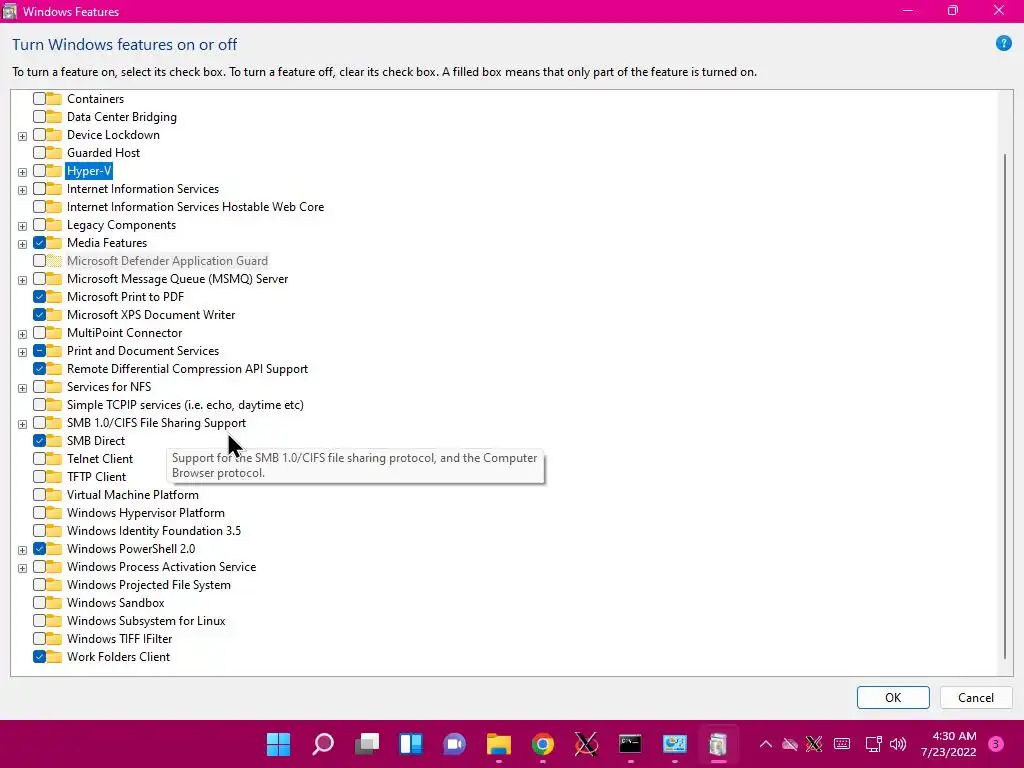The height and width of the screenshot is (768, 1024).
Task: Select Windows TIFF IFilter label
Action: point(120,639)
